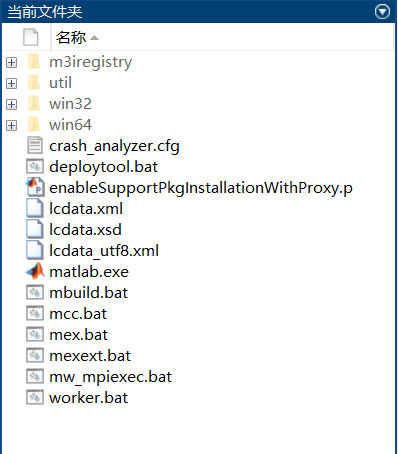Click the lcdata.xml file icon
The image size is (398, 454).
point(35,208)
